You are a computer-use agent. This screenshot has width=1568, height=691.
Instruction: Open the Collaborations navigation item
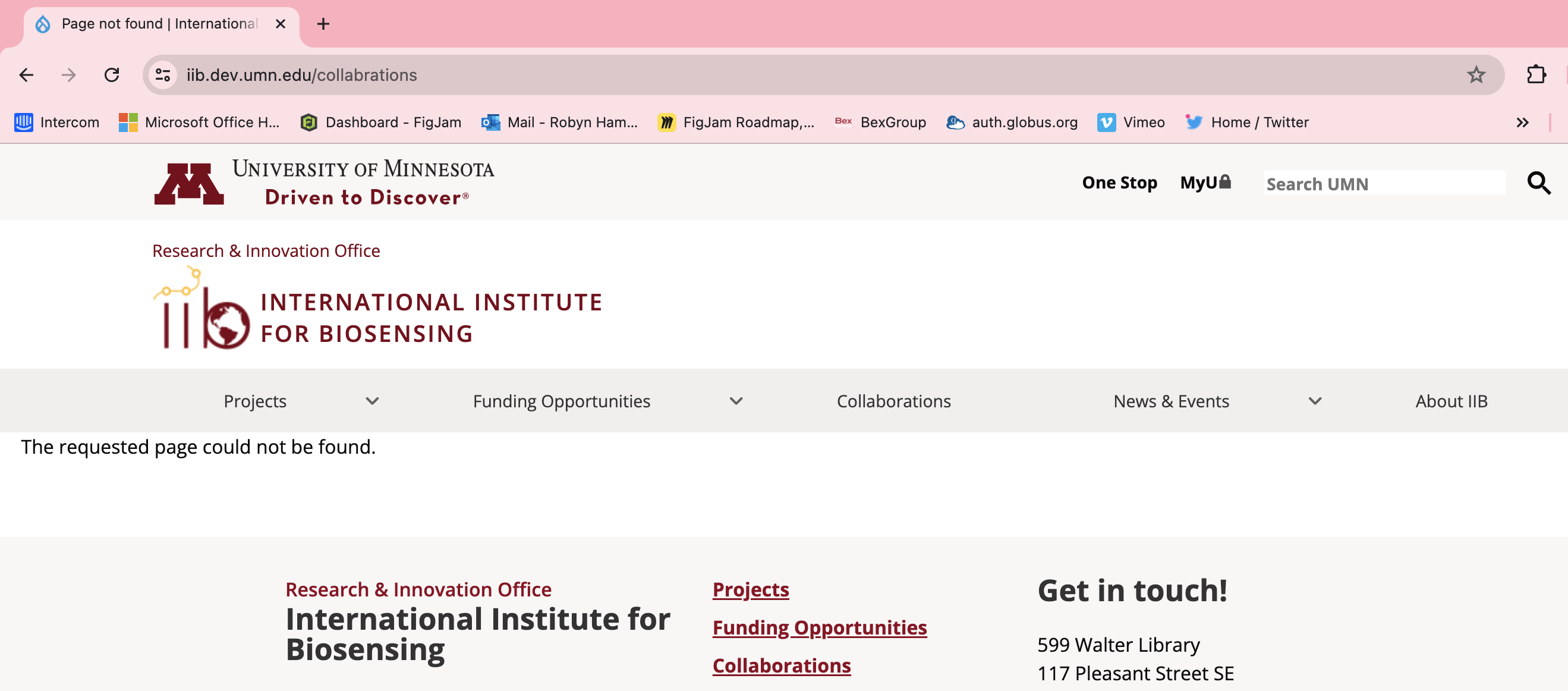tap(893, 401)
